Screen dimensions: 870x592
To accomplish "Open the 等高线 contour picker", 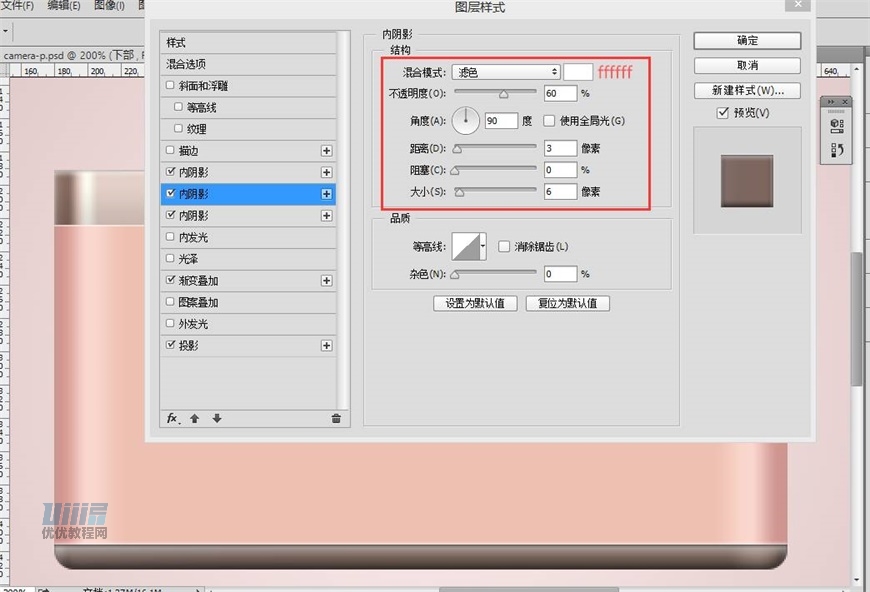I will (x=466, y=246).
